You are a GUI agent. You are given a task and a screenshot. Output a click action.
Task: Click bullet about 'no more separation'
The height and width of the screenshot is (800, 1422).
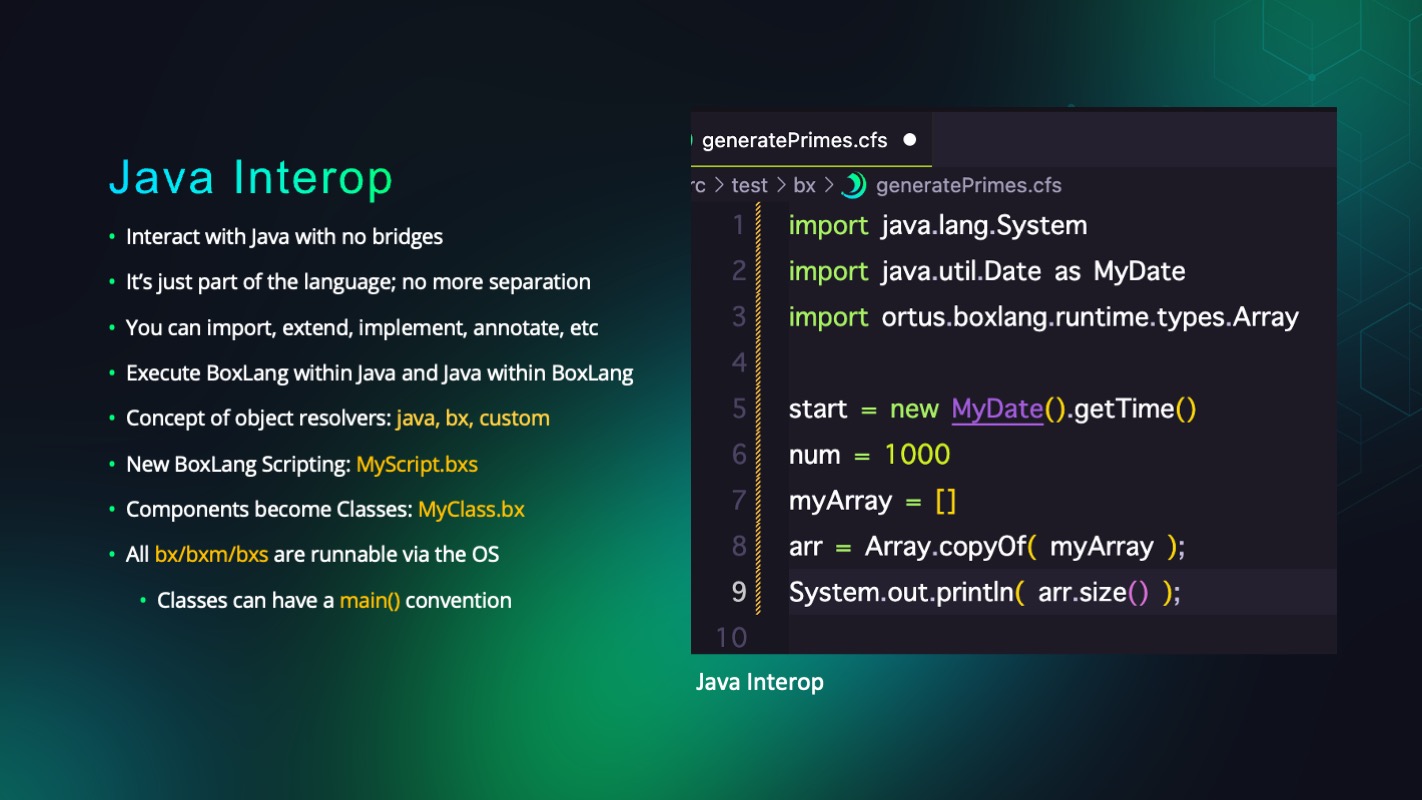point(358,282)
